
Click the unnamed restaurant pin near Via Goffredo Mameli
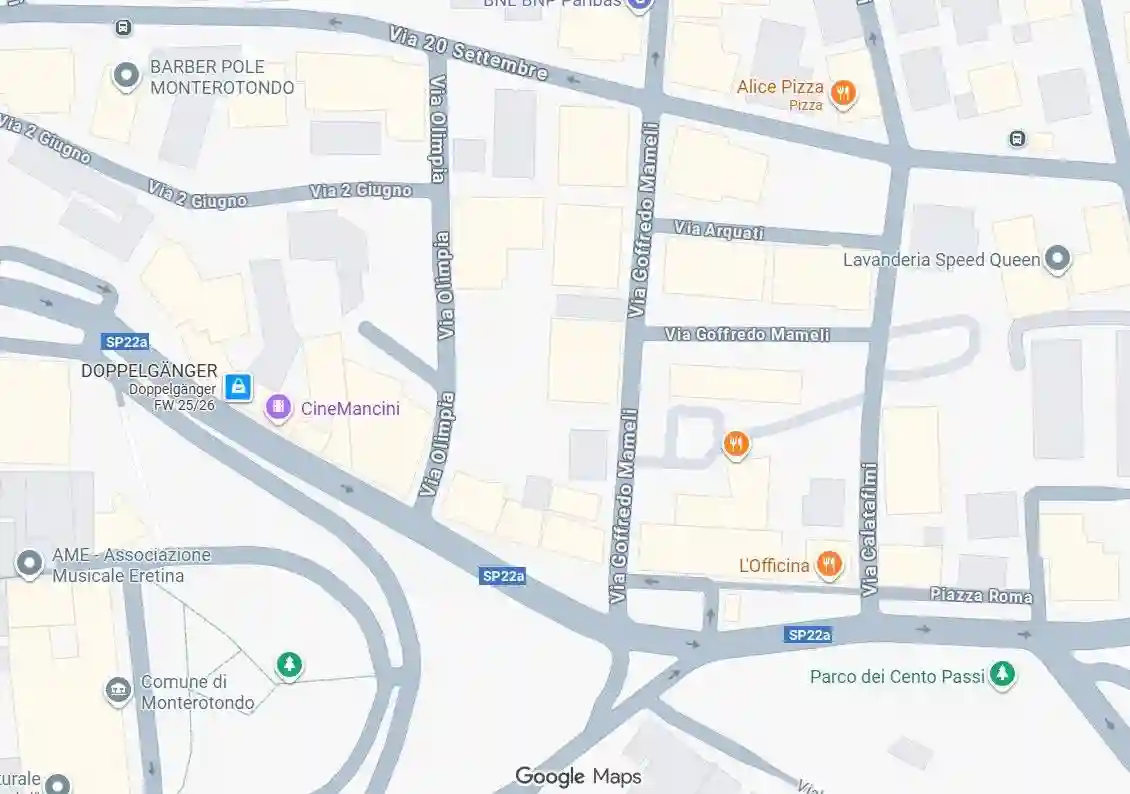coord(736,445)
